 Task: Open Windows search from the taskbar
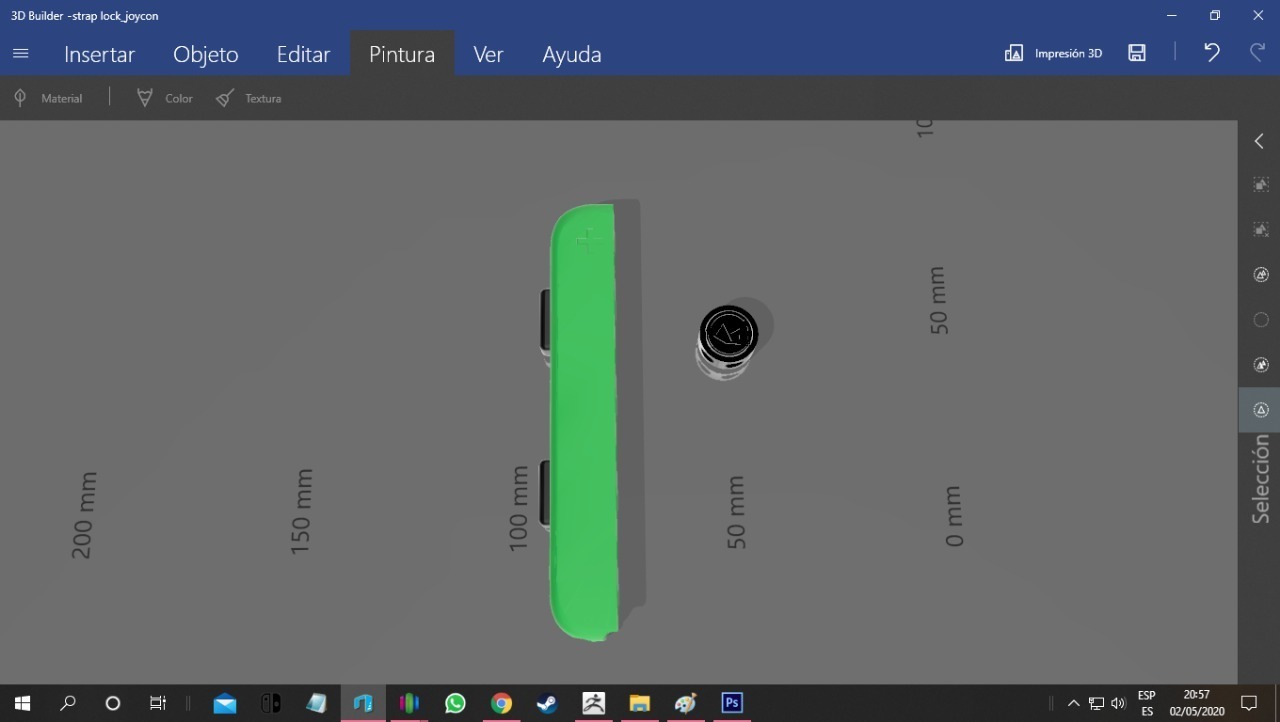point(68,703)
